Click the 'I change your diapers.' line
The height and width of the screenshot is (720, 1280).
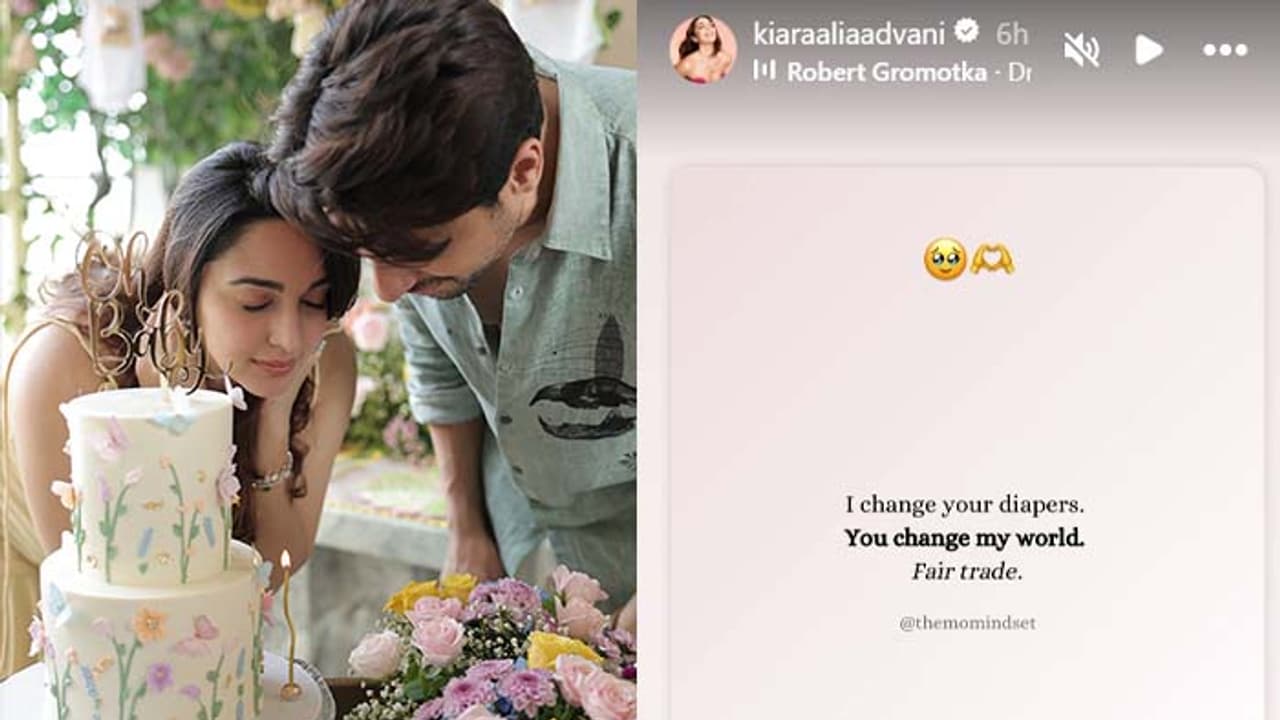(x=964, y=505)
